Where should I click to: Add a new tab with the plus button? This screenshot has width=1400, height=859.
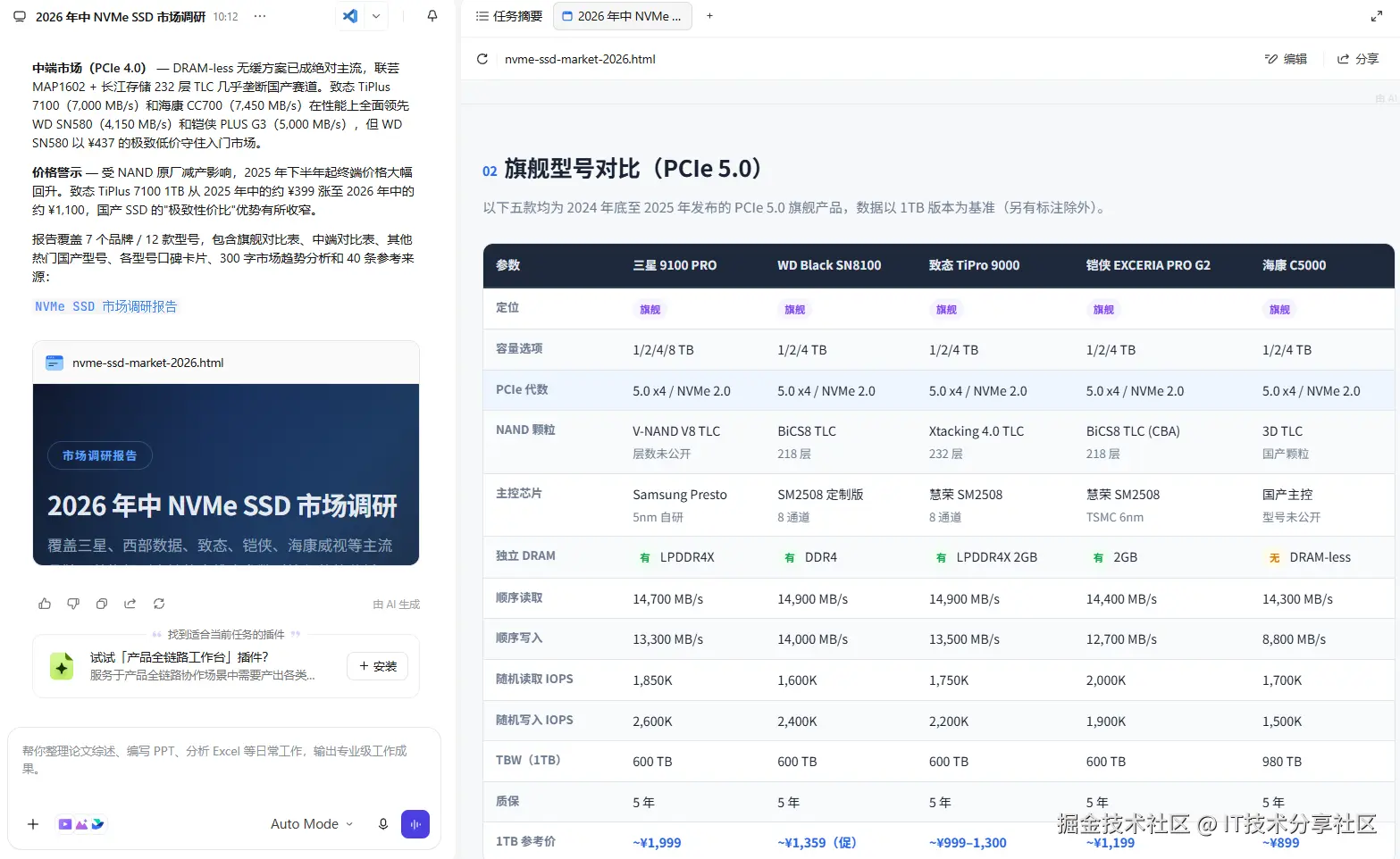coord(710,16)
